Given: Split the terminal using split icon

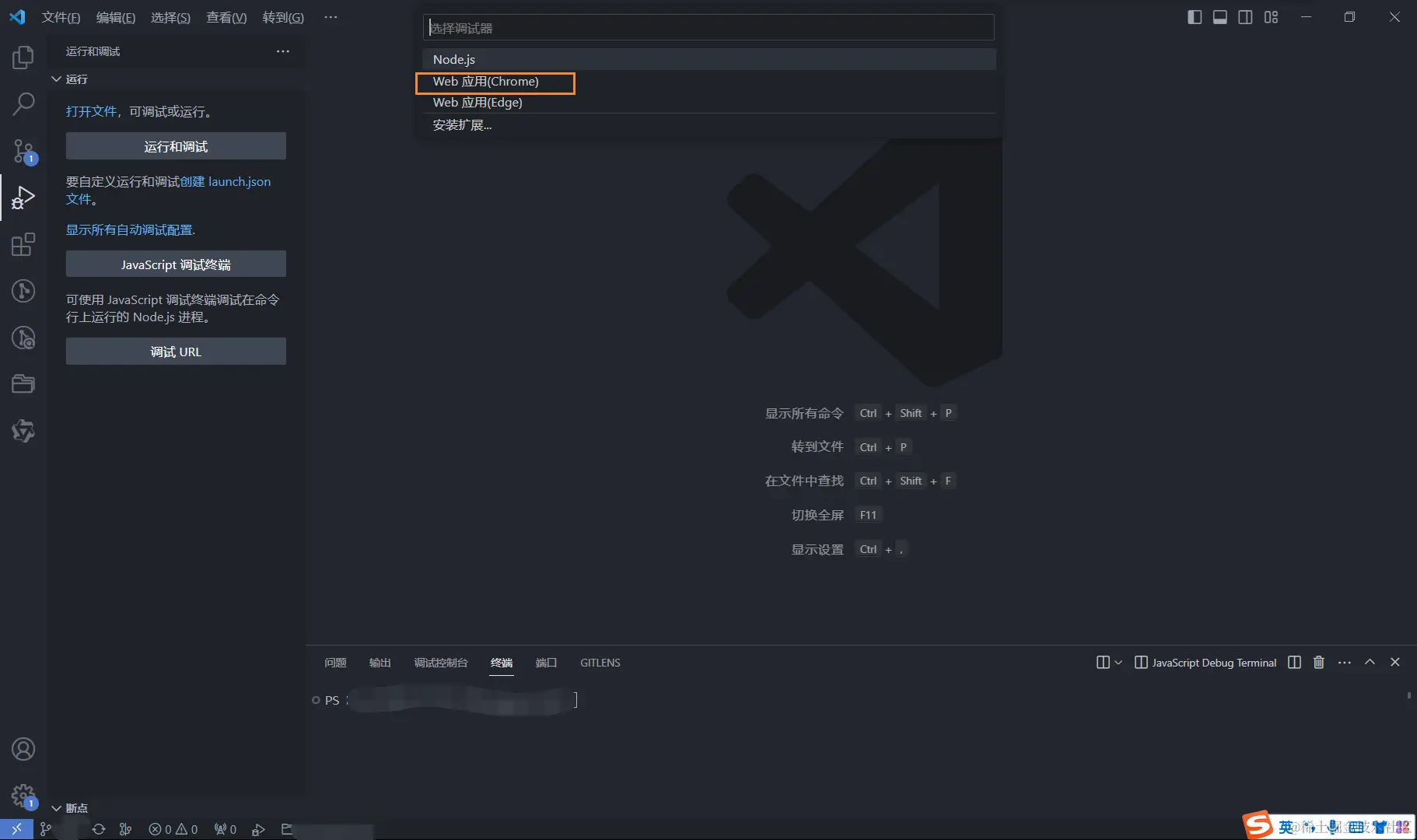Looking at the screenshot, I should click(1294, 662).
